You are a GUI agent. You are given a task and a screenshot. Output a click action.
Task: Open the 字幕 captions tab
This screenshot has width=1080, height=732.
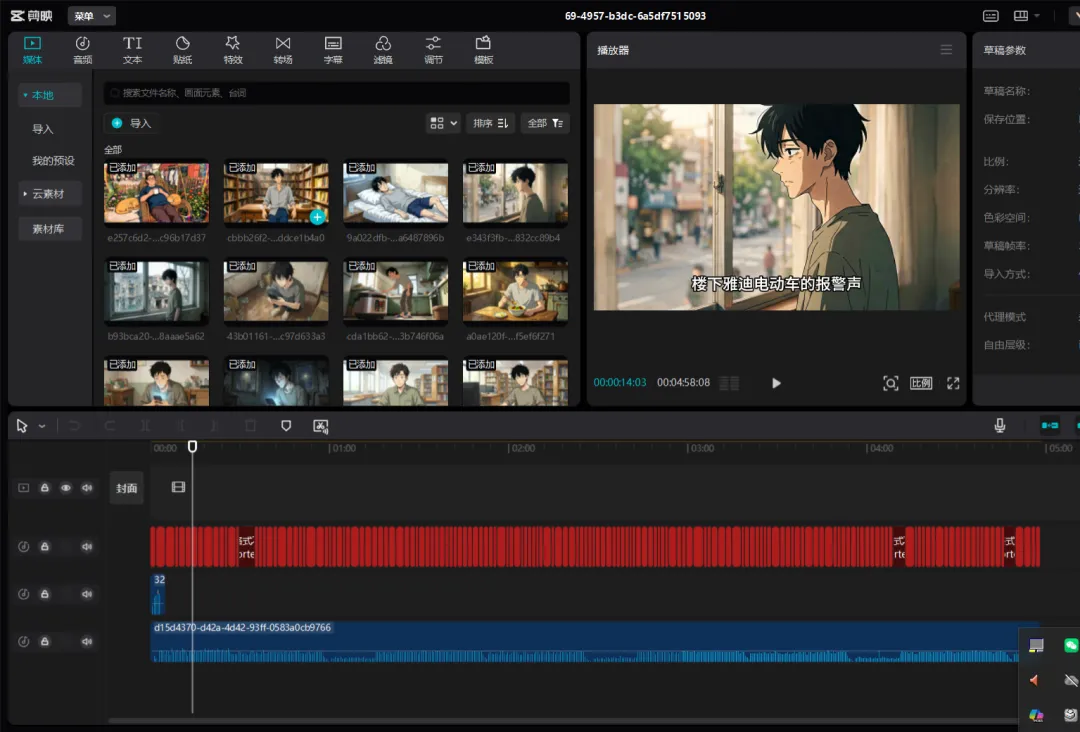pyautogui.click(x=333, y=50)
